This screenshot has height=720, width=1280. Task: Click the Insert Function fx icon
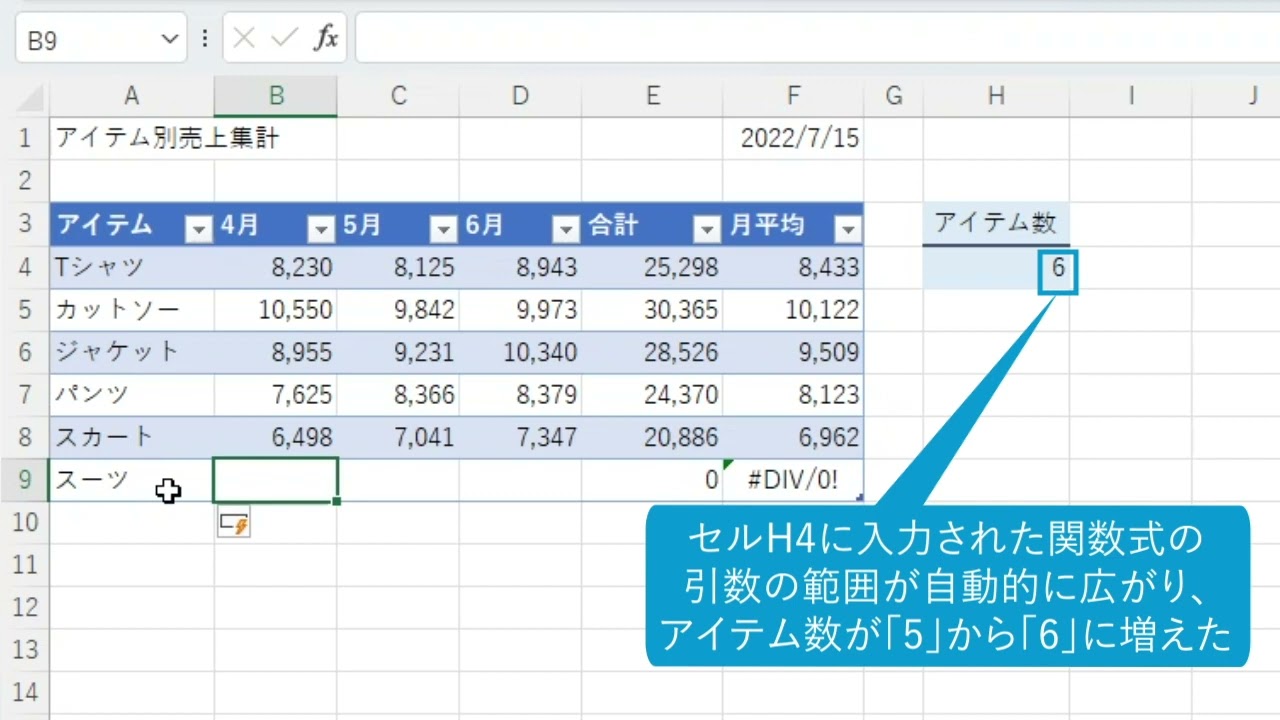coord(326,39)
